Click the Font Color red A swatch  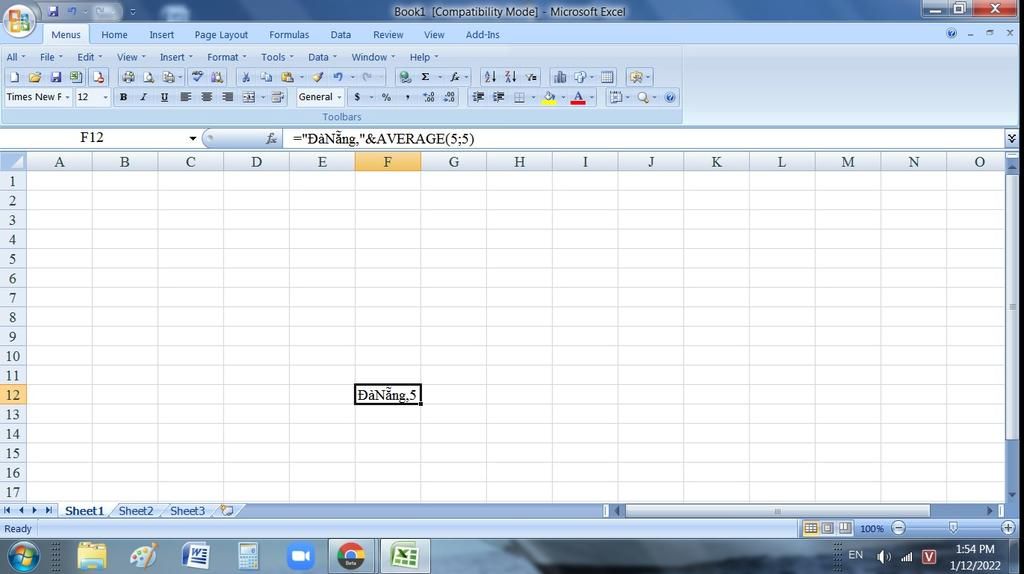pos(578,97)
